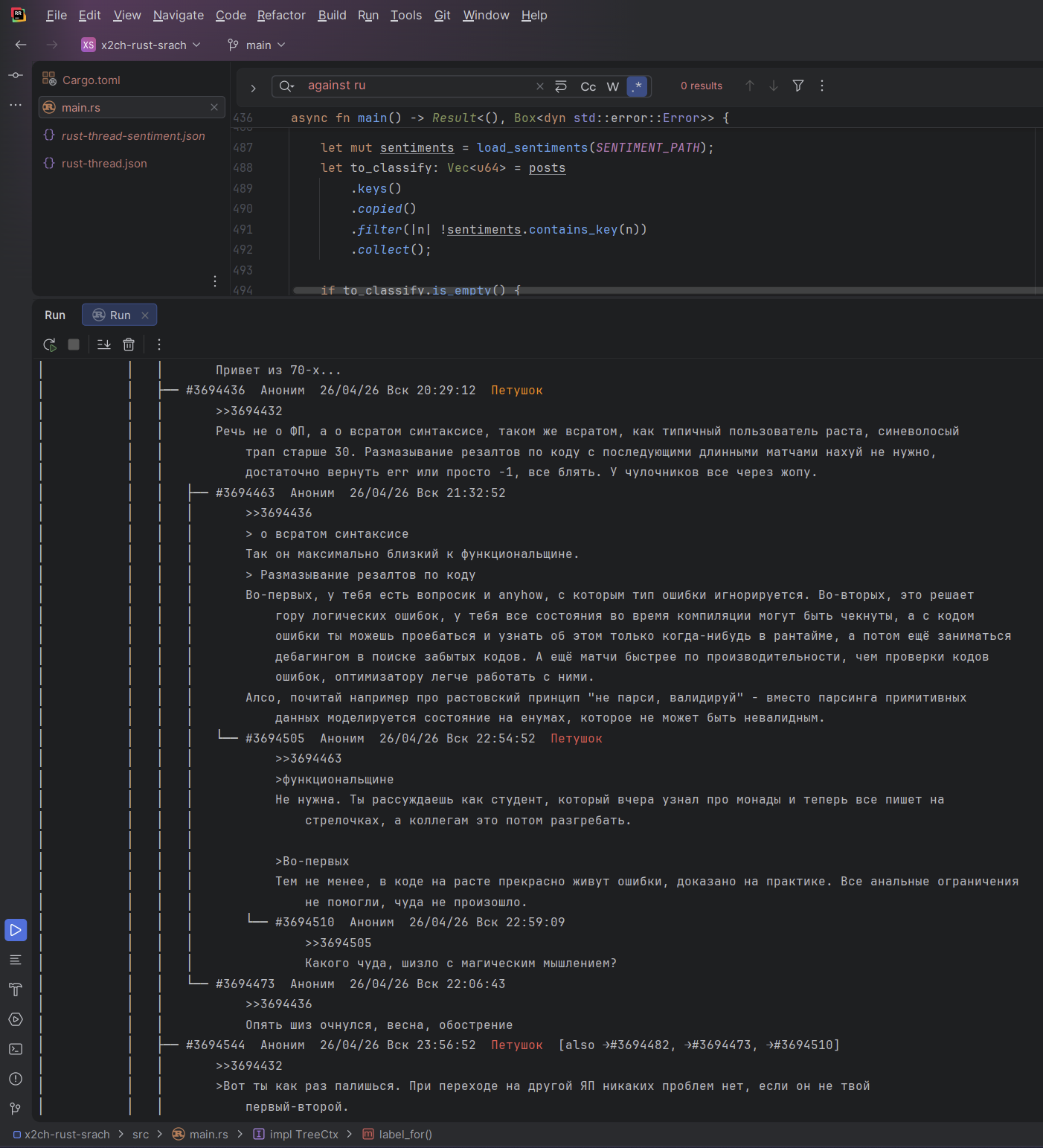
Task: Open the View menu
Action: tap(127, 15)
